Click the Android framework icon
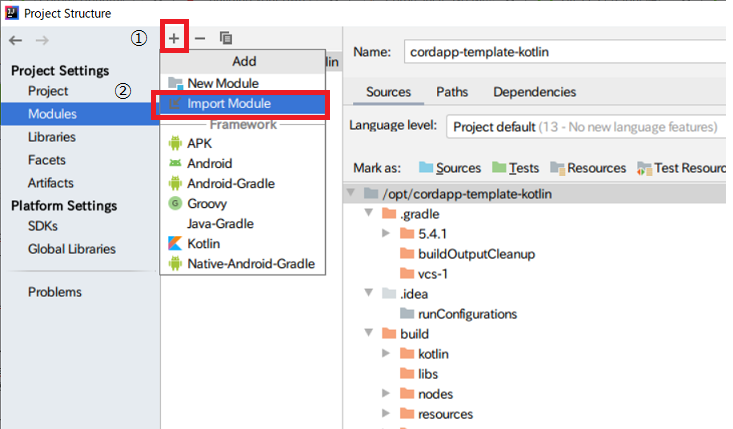Screen dimensions: 733x429 click(x=175, y=163)
